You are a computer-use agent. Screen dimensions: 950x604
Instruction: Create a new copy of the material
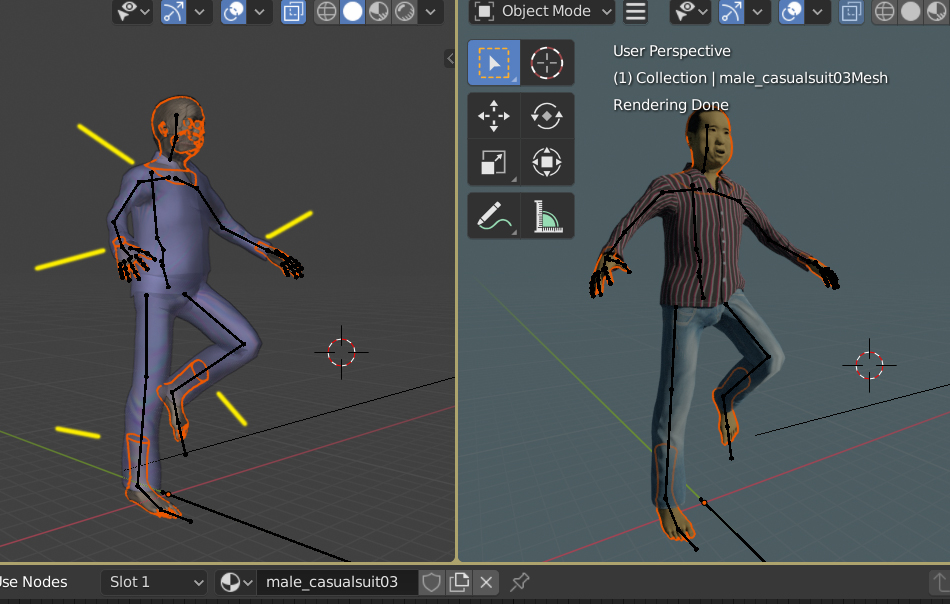(x=459, y=582)
